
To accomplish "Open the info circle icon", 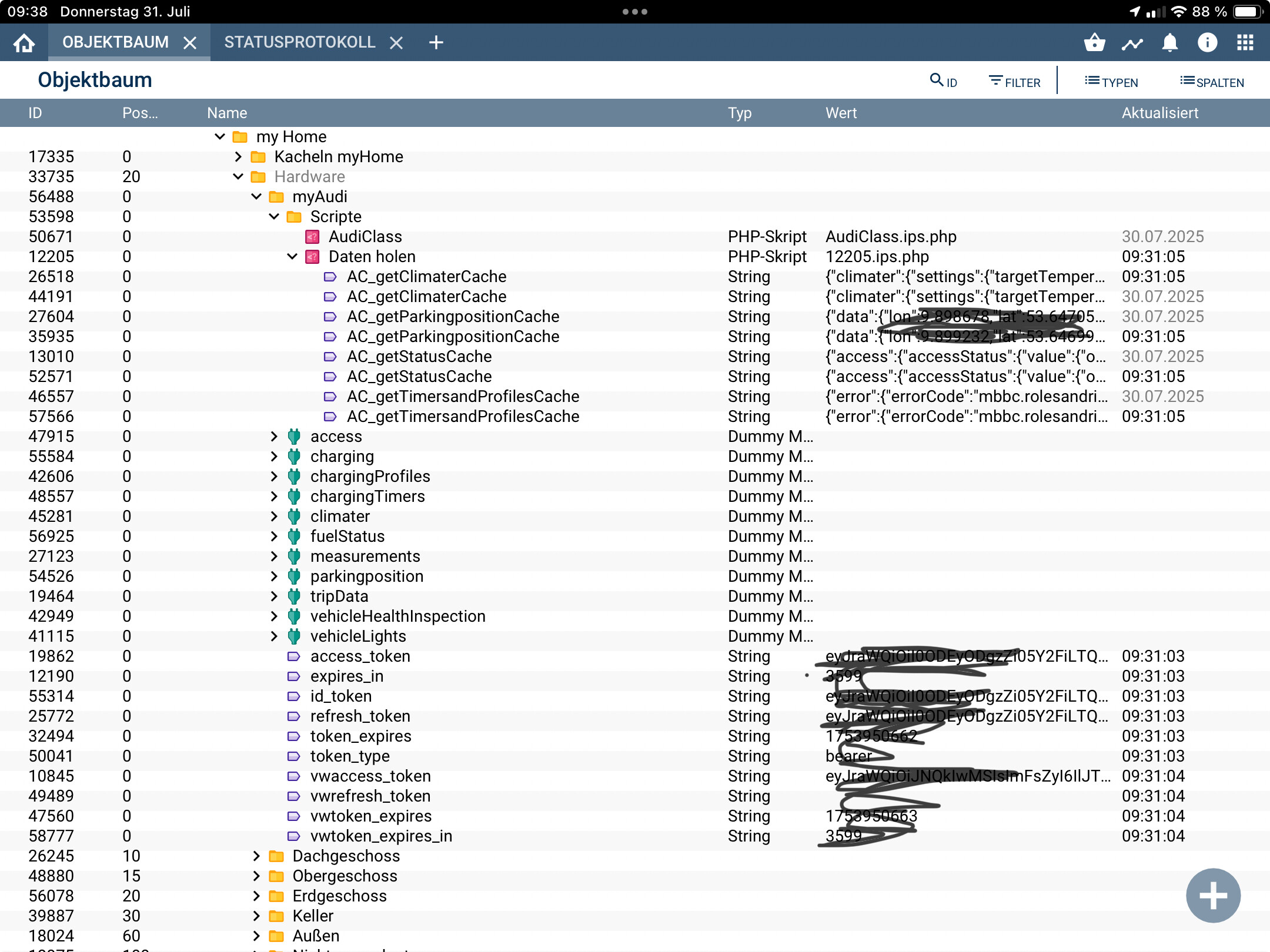I will pos(1207,42).
